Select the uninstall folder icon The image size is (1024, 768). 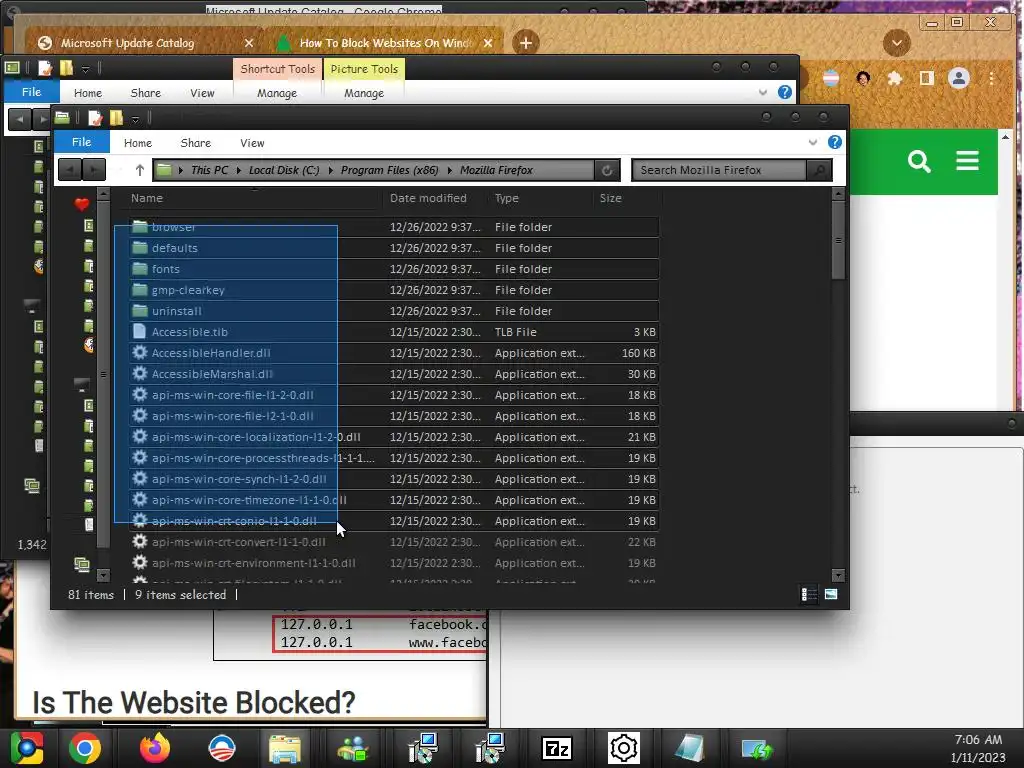point(140,311)
